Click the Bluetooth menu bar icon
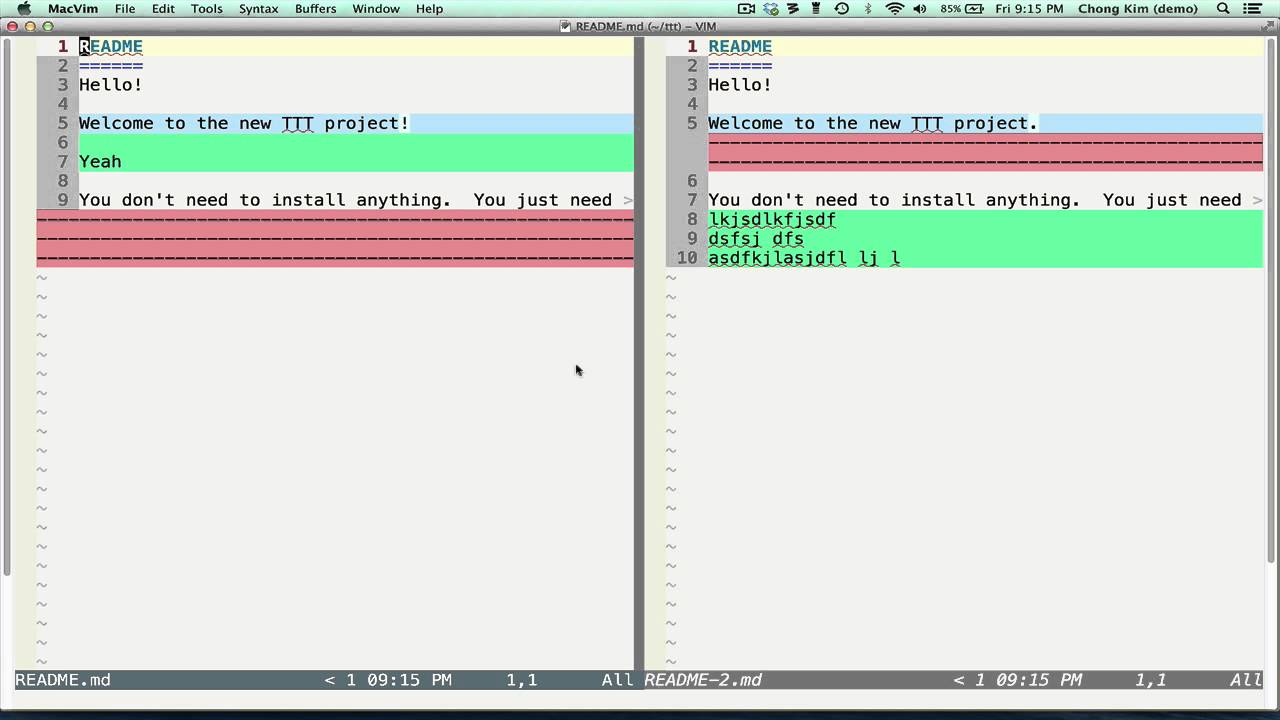1280x720 pixels. pyautogui.click(x=868, y=9)
